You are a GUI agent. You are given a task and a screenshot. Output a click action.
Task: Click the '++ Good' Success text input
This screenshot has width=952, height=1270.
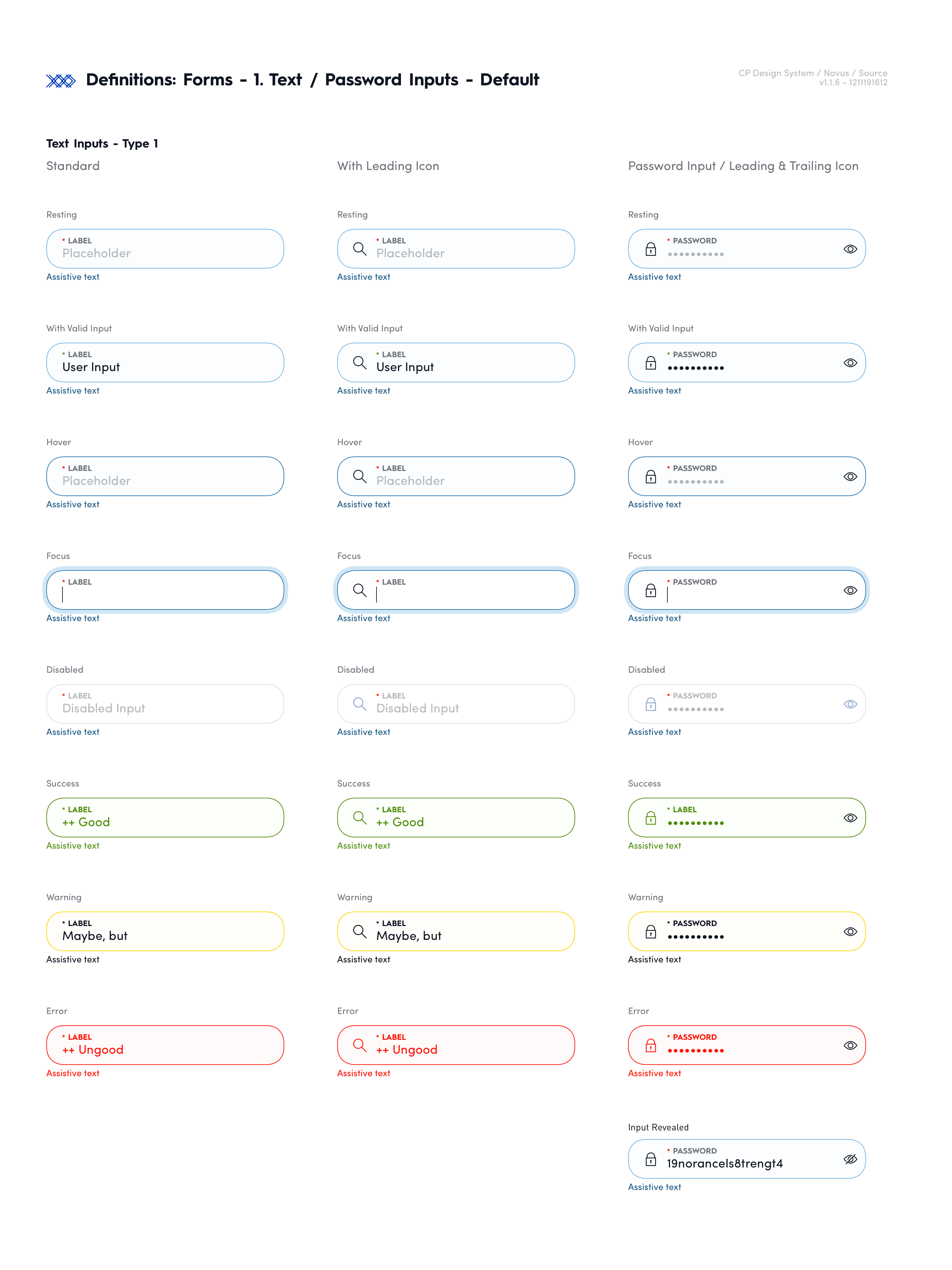point(165,818)
